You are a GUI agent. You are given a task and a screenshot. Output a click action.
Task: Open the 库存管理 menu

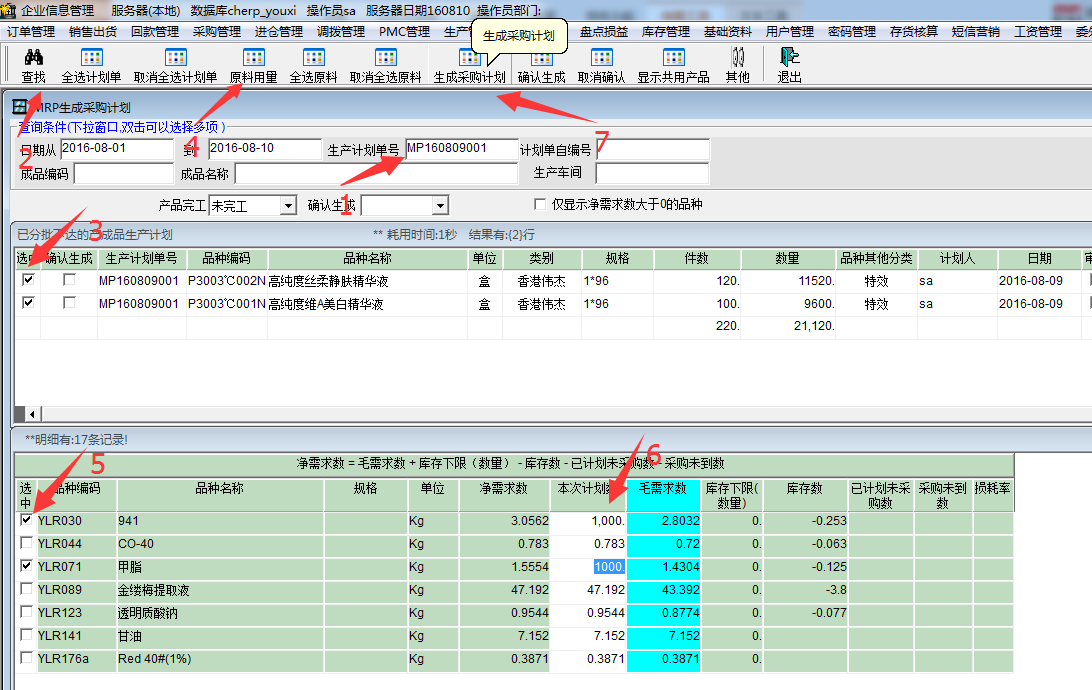(665, 32)
